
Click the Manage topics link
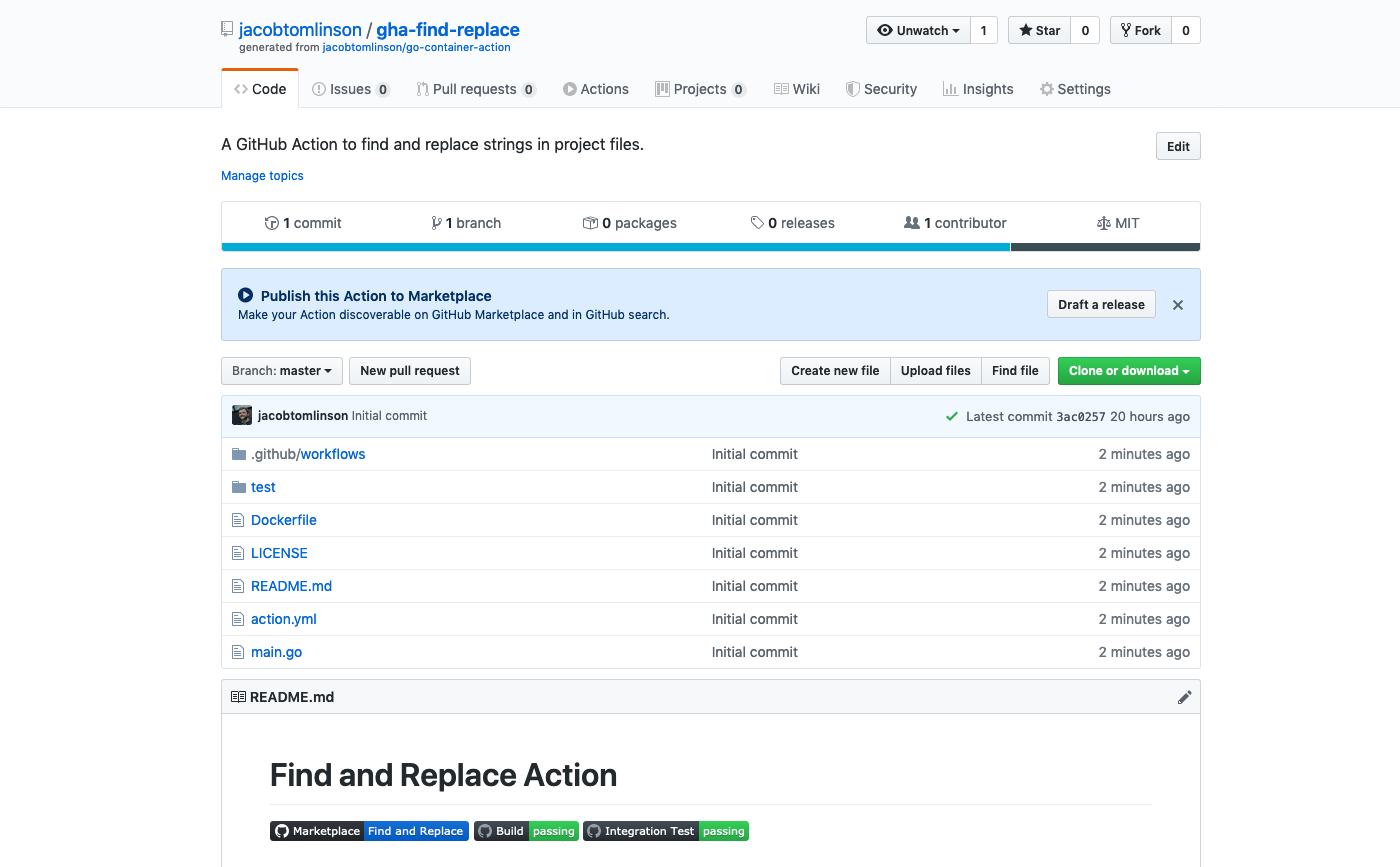[262, 176]
